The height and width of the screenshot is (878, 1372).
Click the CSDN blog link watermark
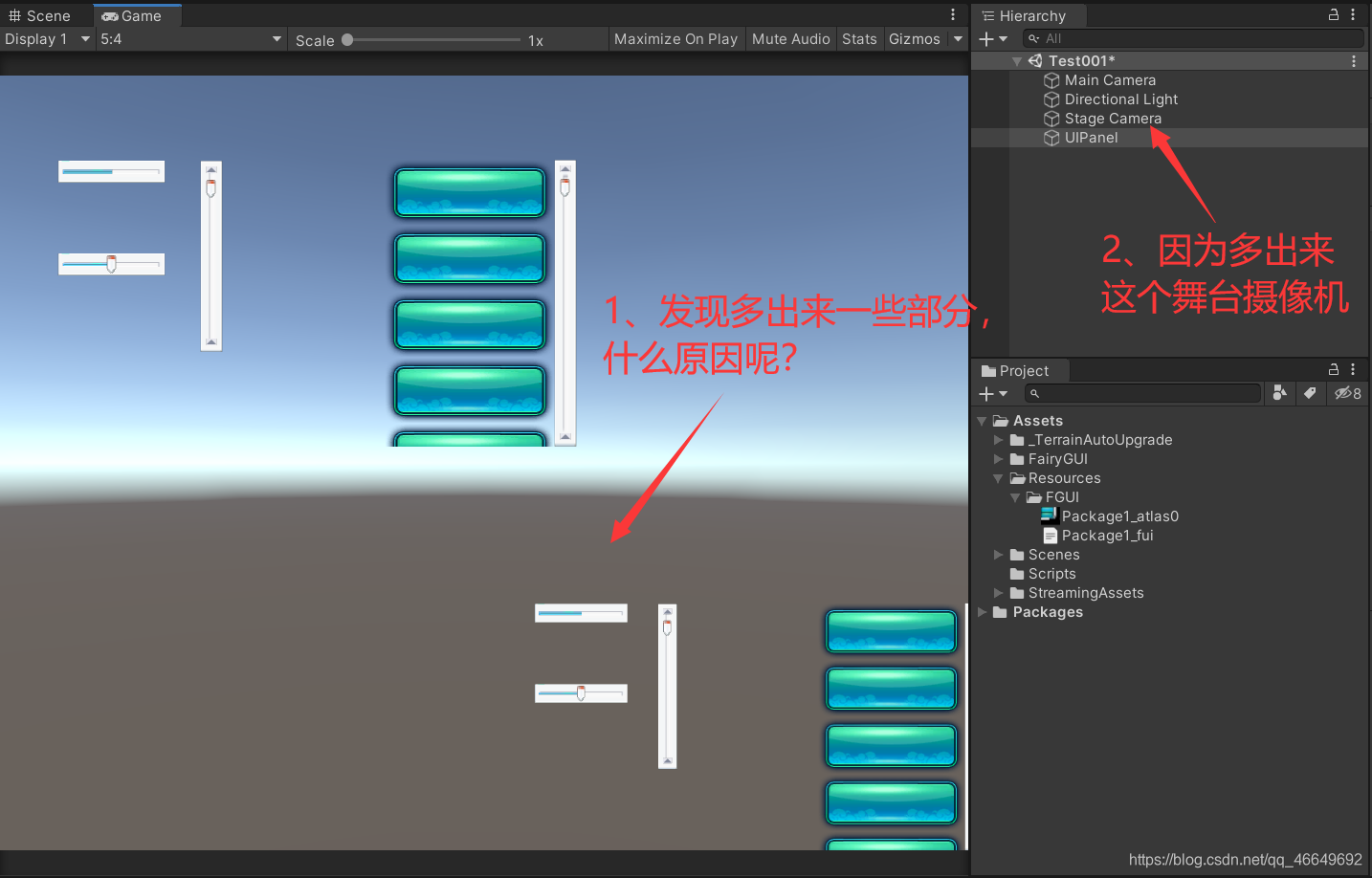[x=1244, y=859]
